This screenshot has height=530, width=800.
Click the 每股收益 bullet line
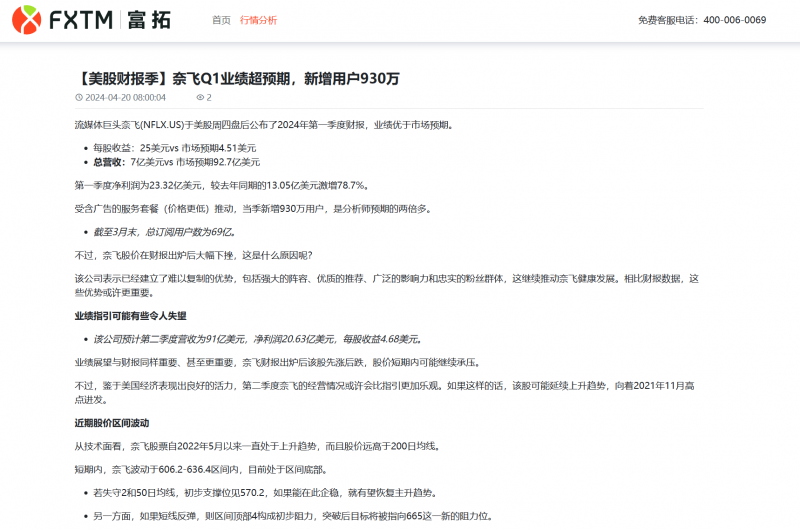coord(174,148)
